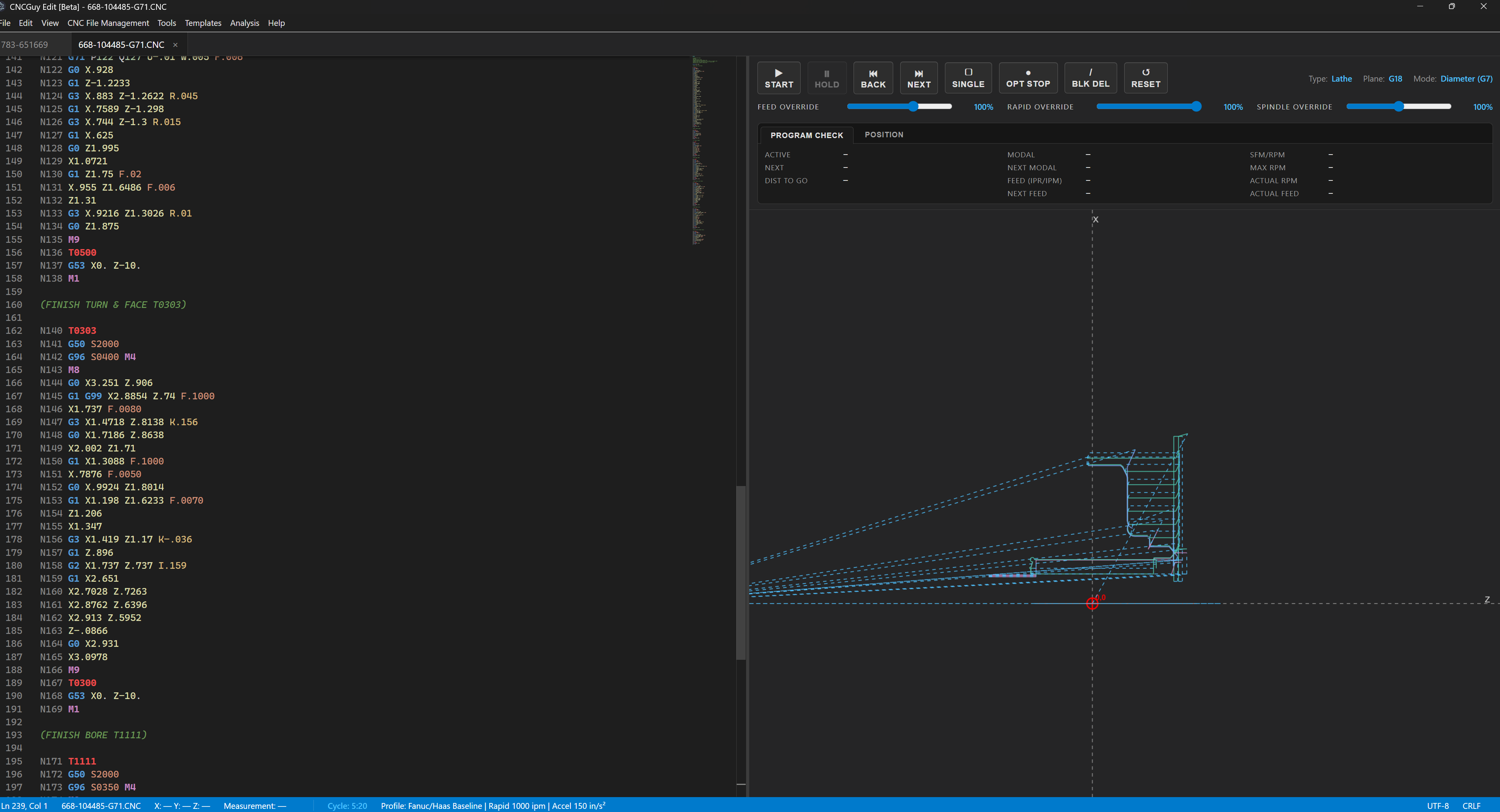The height and width of the screenshot is (812, 1500).
Task: Open the Templates menu
Action: click(x=203, y=23)
